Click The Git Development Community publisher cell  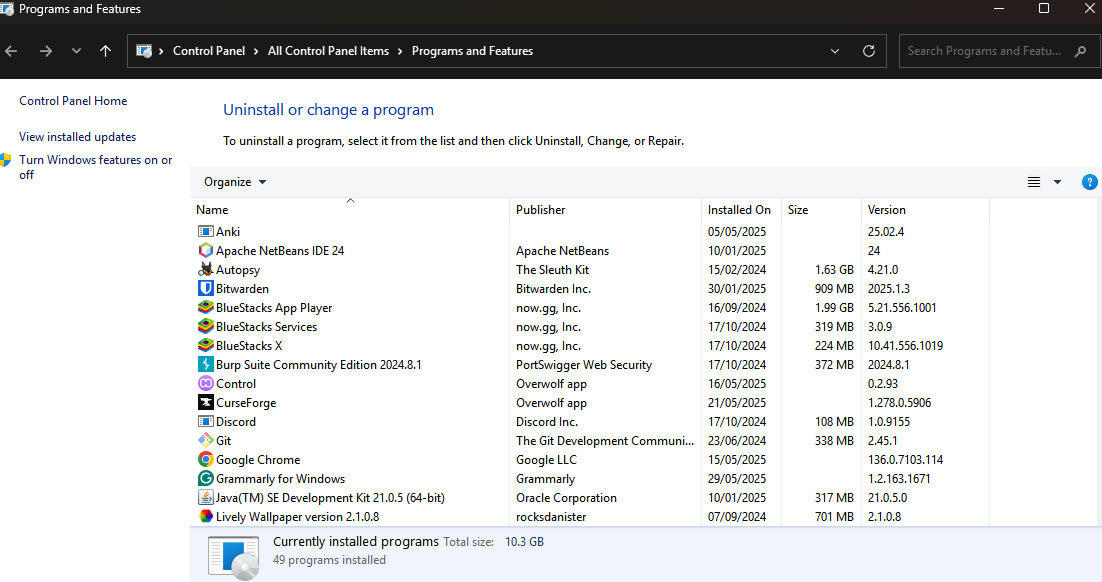click(605, 440)
